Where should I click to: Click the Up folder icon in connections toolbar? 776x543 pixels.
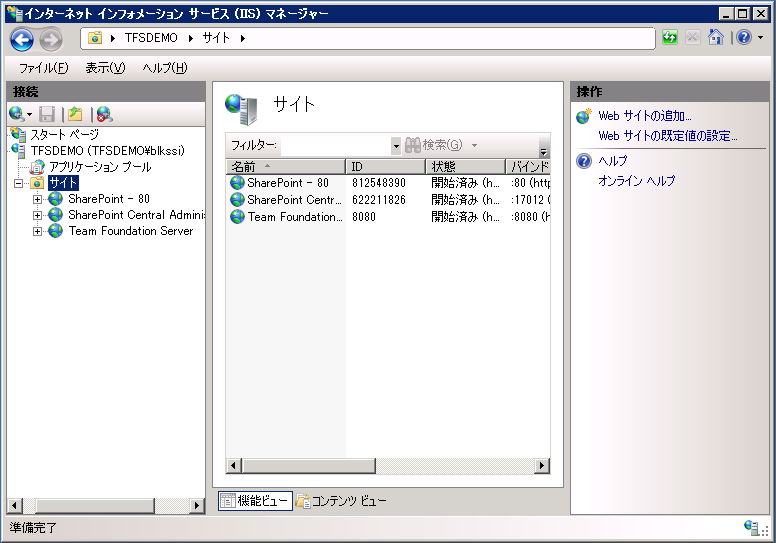pos(75,114)
